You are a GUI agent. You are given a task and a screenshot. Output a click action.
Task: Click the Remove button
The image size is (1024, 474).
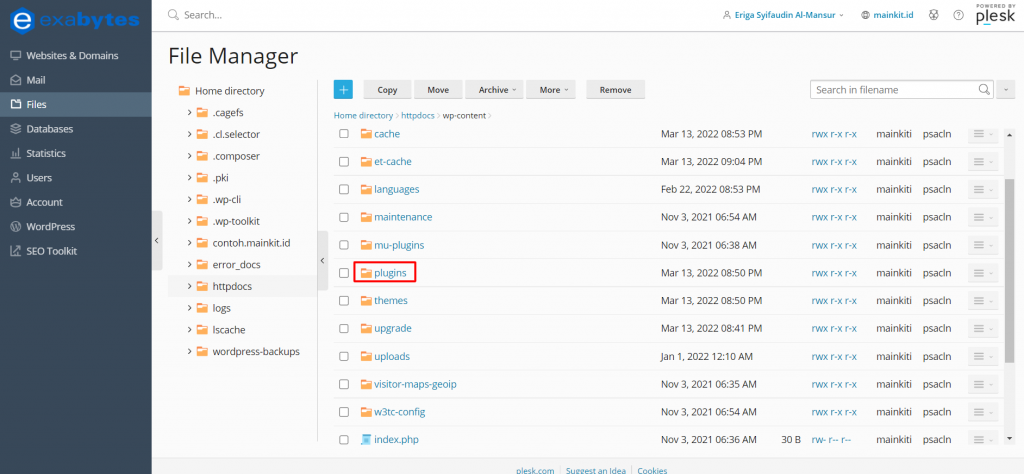tap(615, 90)
